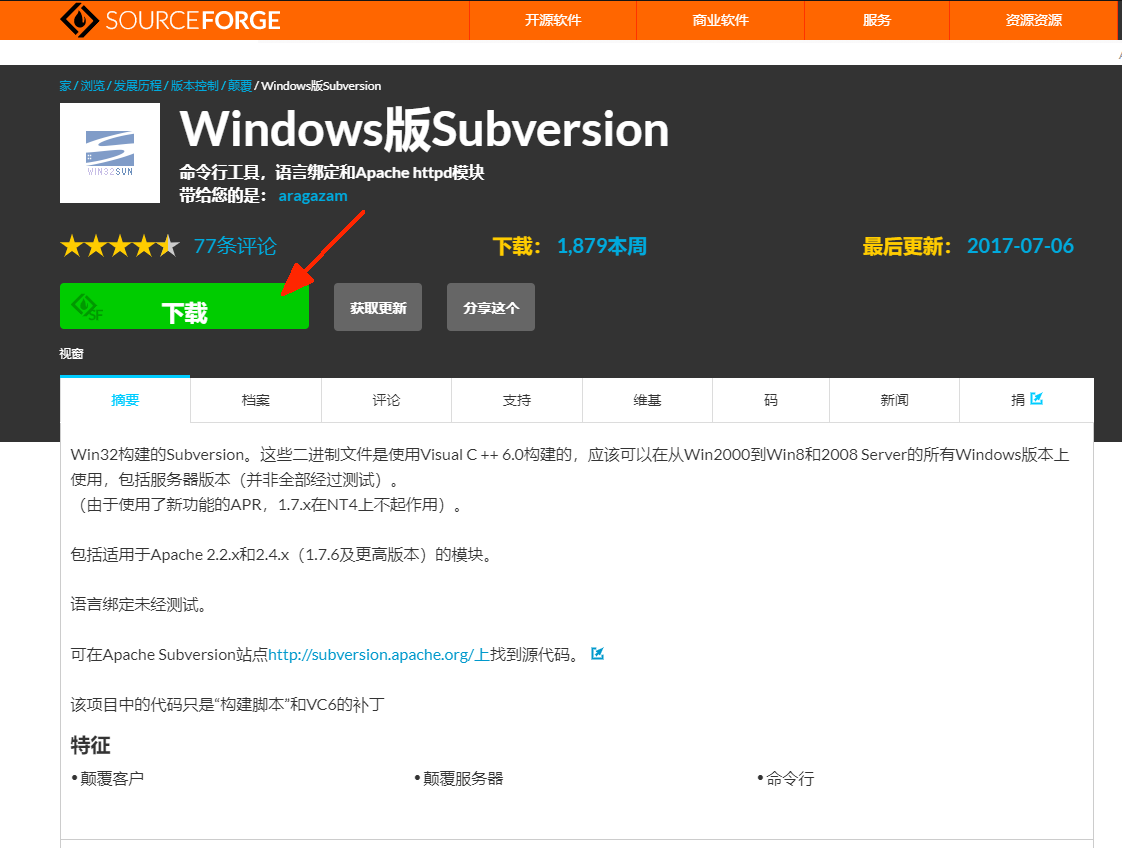1122x848 pixels.
Task: Click the Win32SVN project logo thumbnail
Action: [109, 152]
